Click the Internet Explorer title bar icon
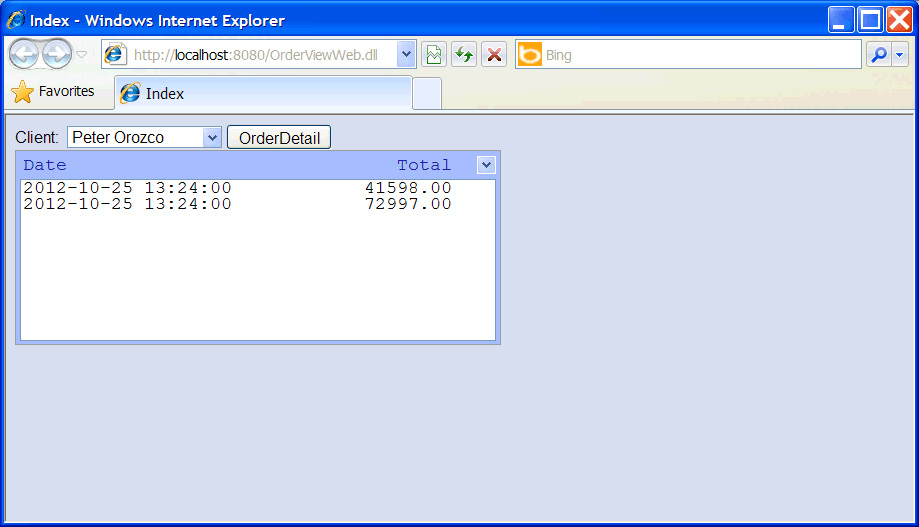Screen dimensions: 919x527 [16, 20]
